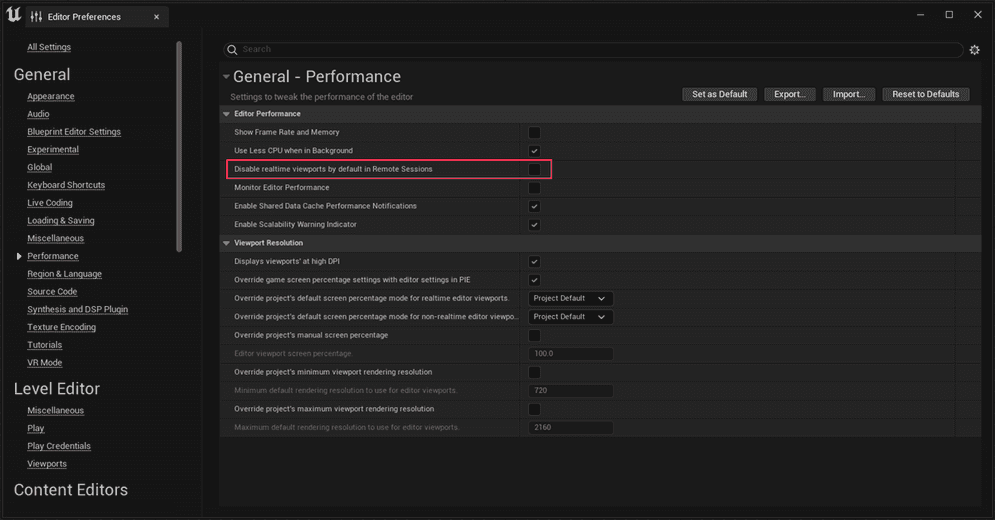Click the settings gear icon beside search
The height and width of the screenshot is (520, 995).
[974, 50]
